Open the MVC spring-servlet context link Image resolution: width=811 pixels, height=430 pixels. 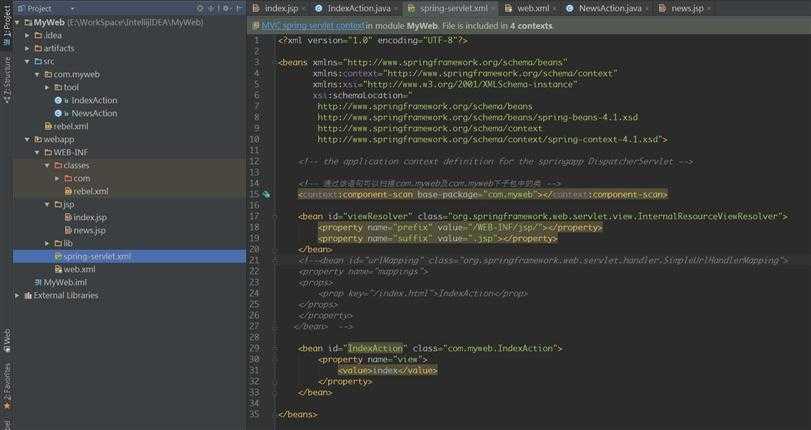point(313,25)
